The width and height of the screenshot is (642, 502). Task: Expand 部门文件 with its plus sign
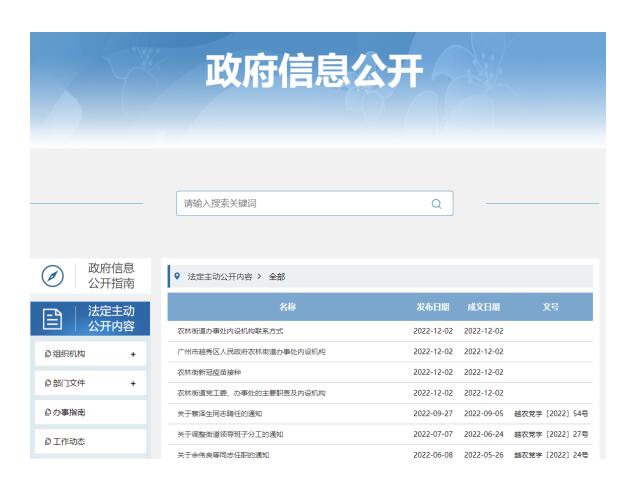(132, 383)
